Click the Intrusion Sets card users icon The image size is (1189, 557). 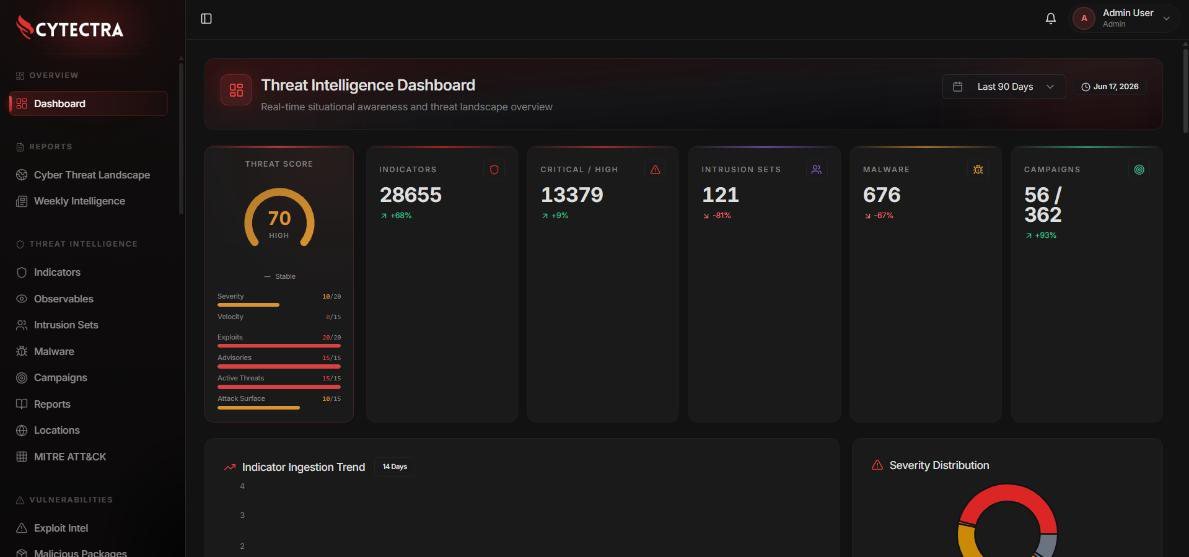817,170
